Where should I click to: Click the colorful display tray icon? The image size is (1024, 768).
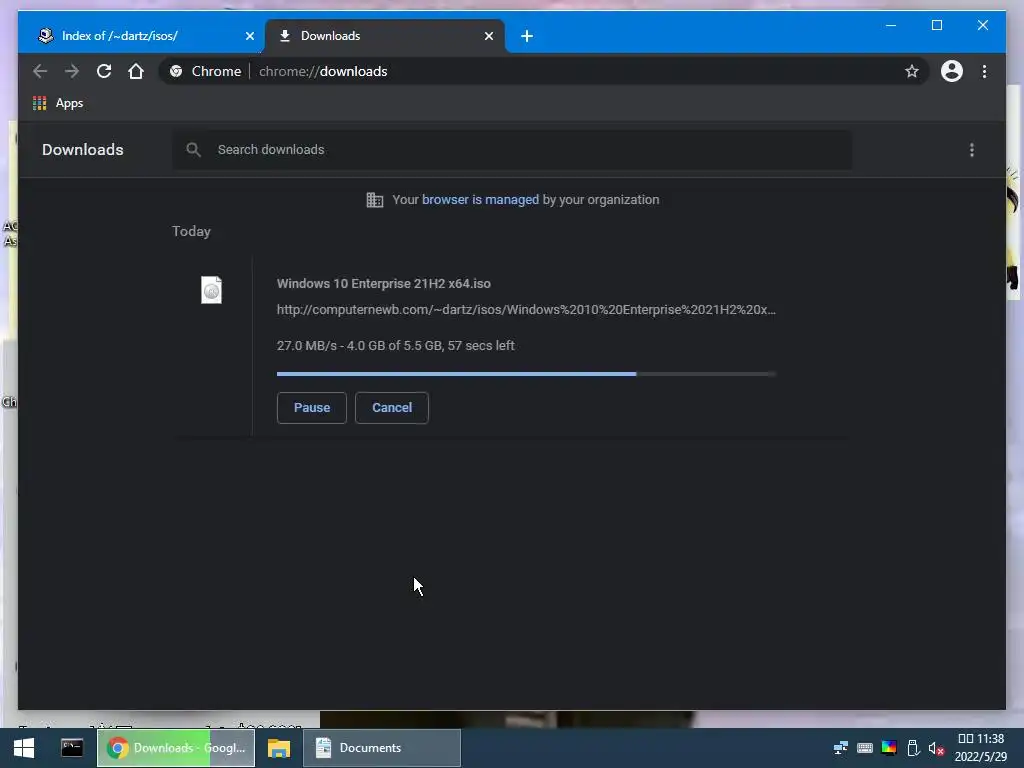pos(889,748)
